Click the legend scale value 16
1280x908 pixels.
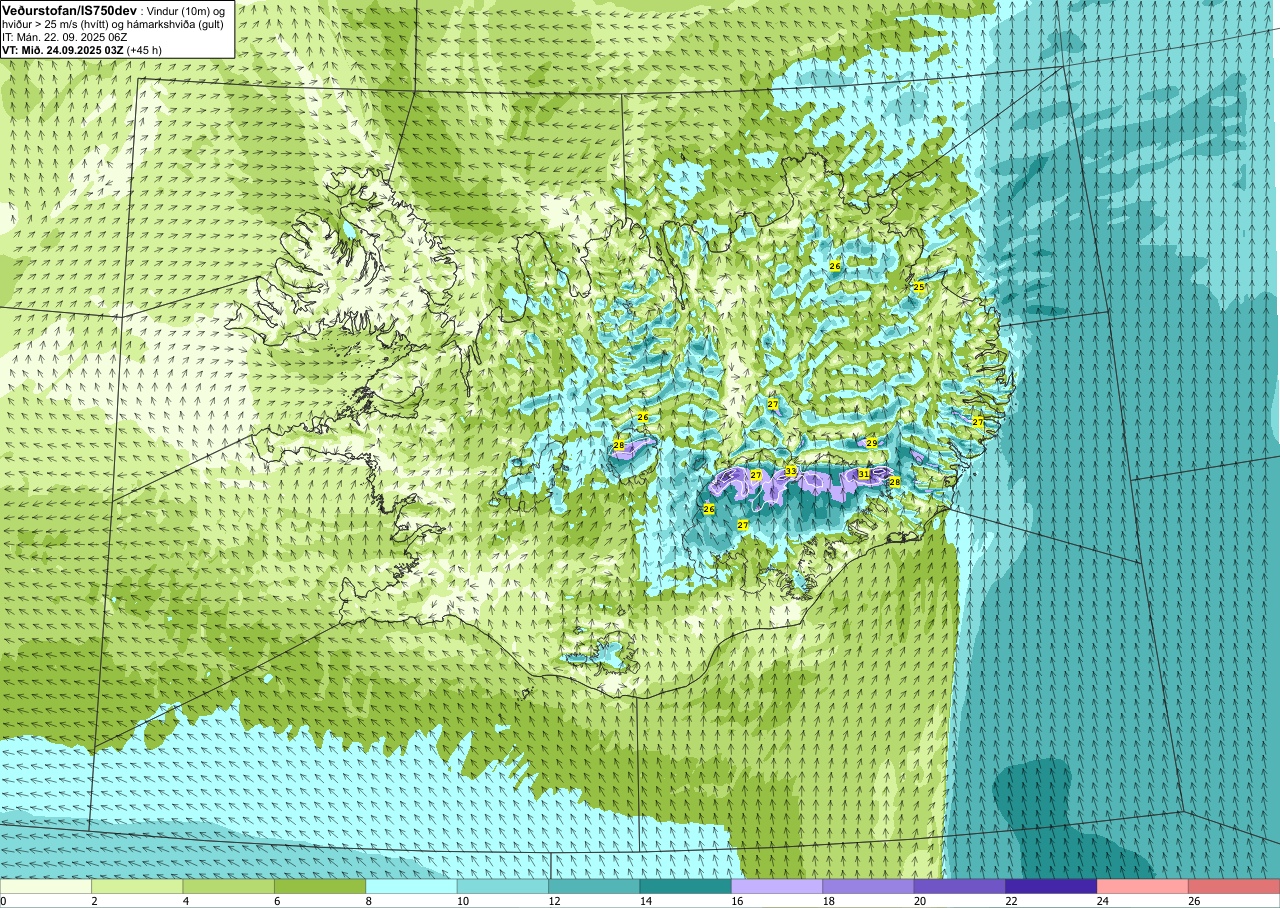pyautogui.click(x=736, y=901)
